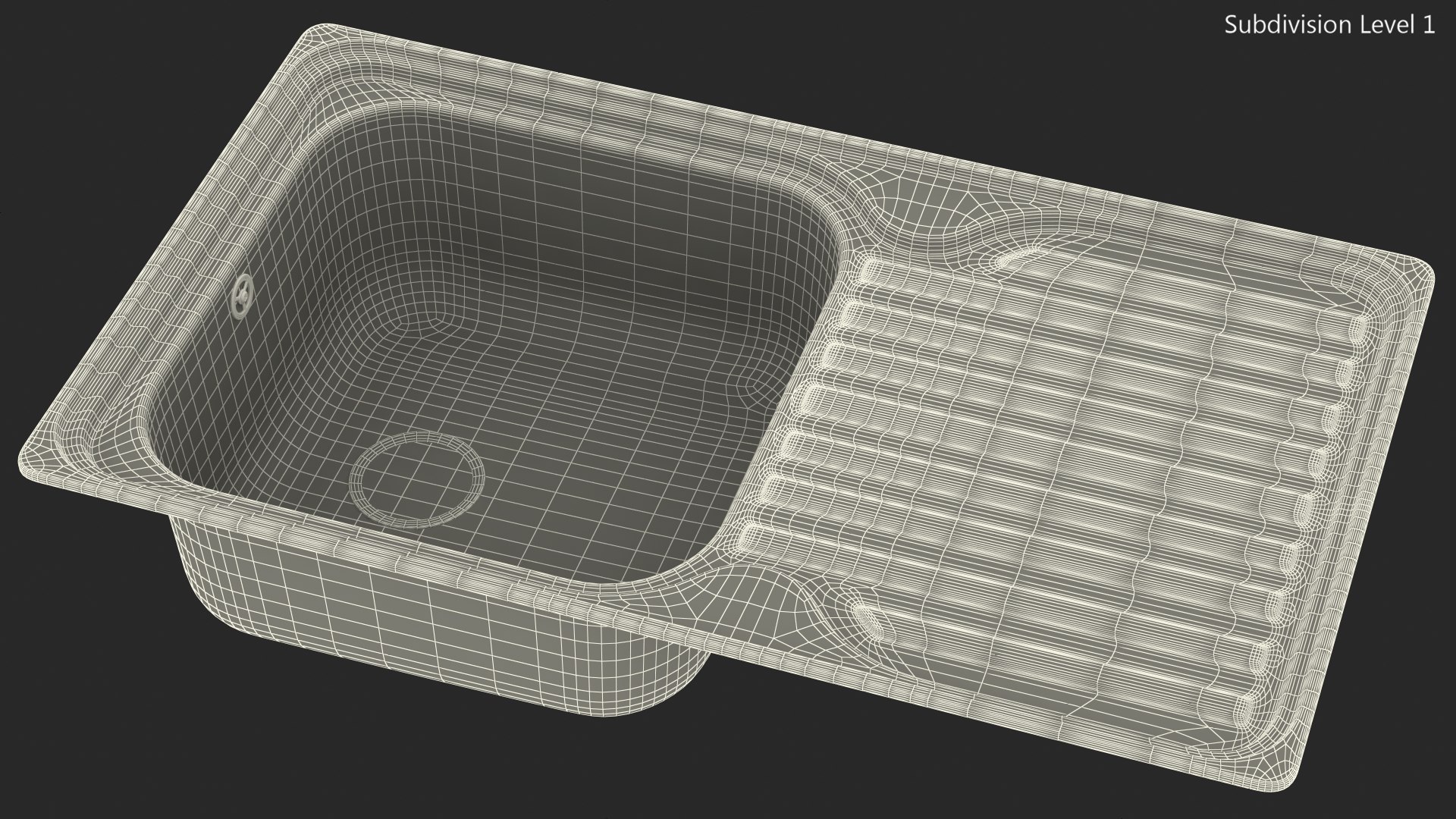1456x819 pixels.
Task: Select the sink's top-left rounded corner
Action: pyautogui.click(x=317, y=39)
